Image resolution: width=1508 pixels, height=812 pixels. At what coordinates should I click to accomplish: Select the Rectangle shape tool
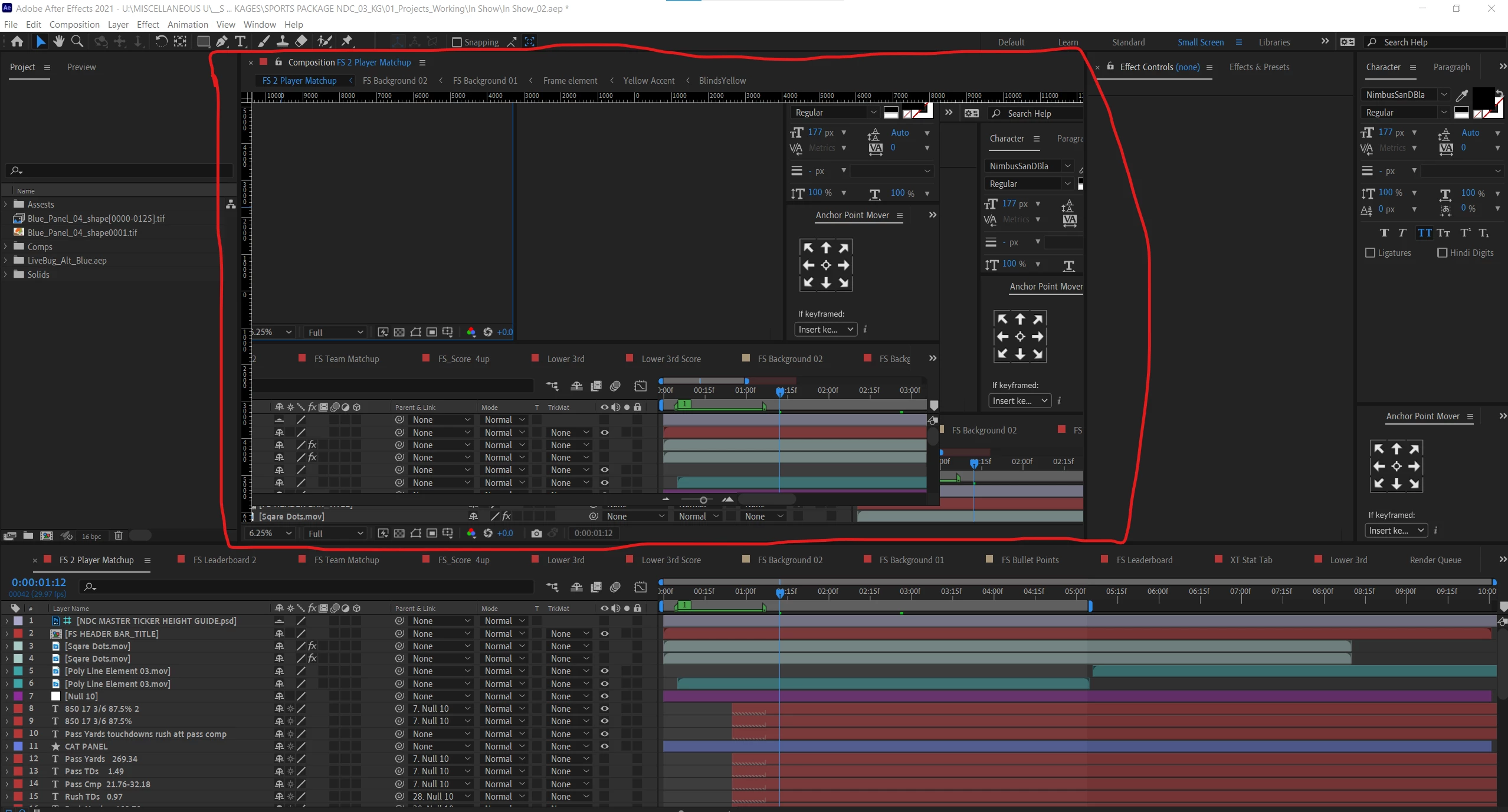click(x=203, y=41)
